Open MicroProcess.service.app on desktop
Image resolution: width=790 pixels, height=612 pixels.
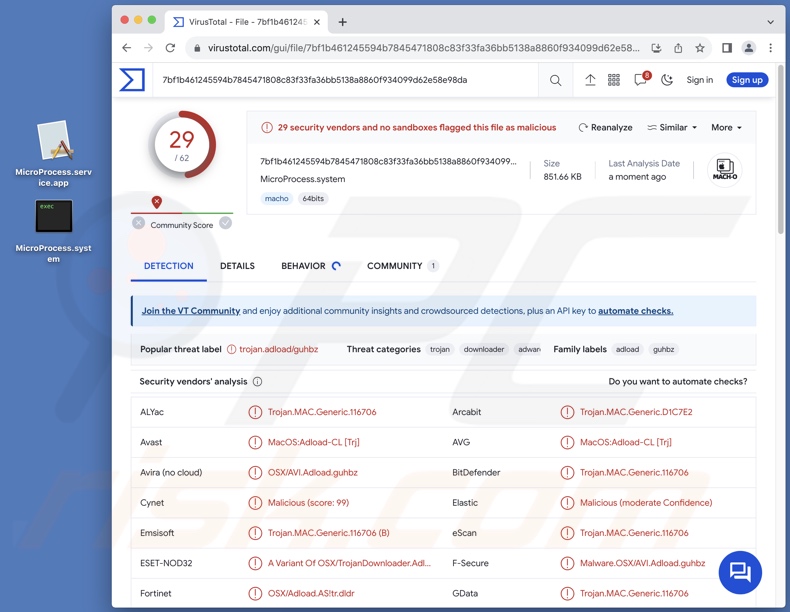point(53,154)
